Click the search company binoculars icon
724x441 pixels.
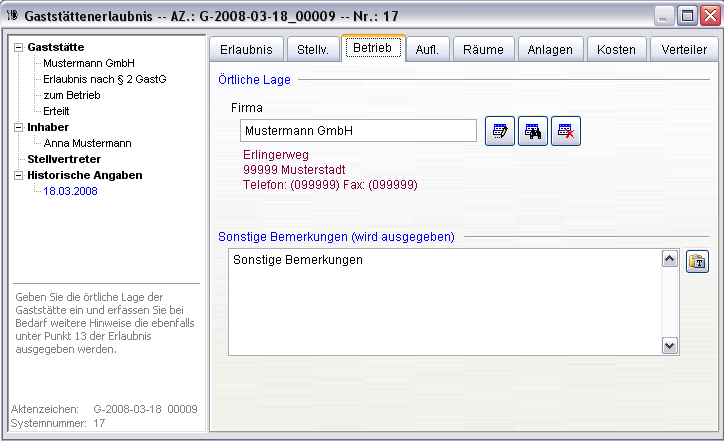click(x=533, y=132)
